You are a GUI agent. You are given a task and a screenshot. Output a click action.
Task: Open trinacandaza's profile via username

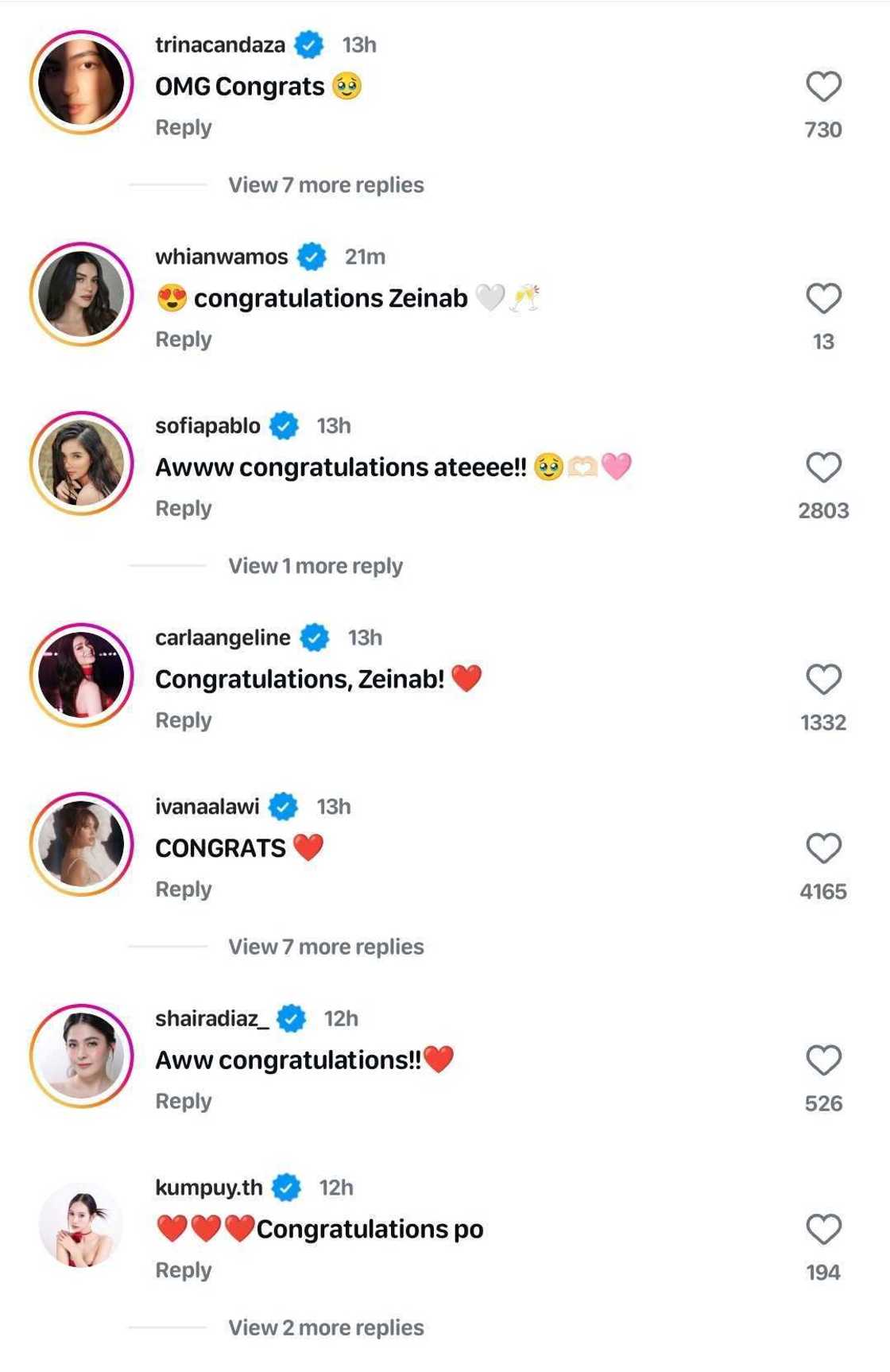(x=221, y=45)
